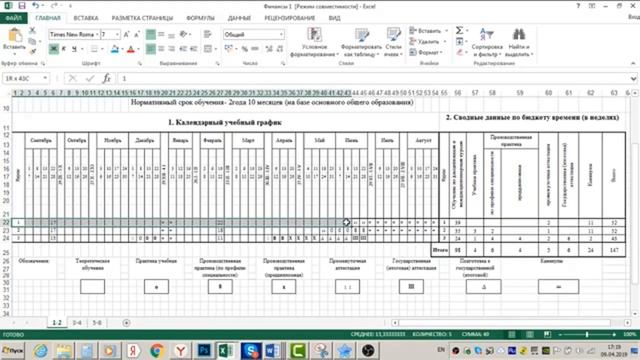Increase decimal places

269,49
